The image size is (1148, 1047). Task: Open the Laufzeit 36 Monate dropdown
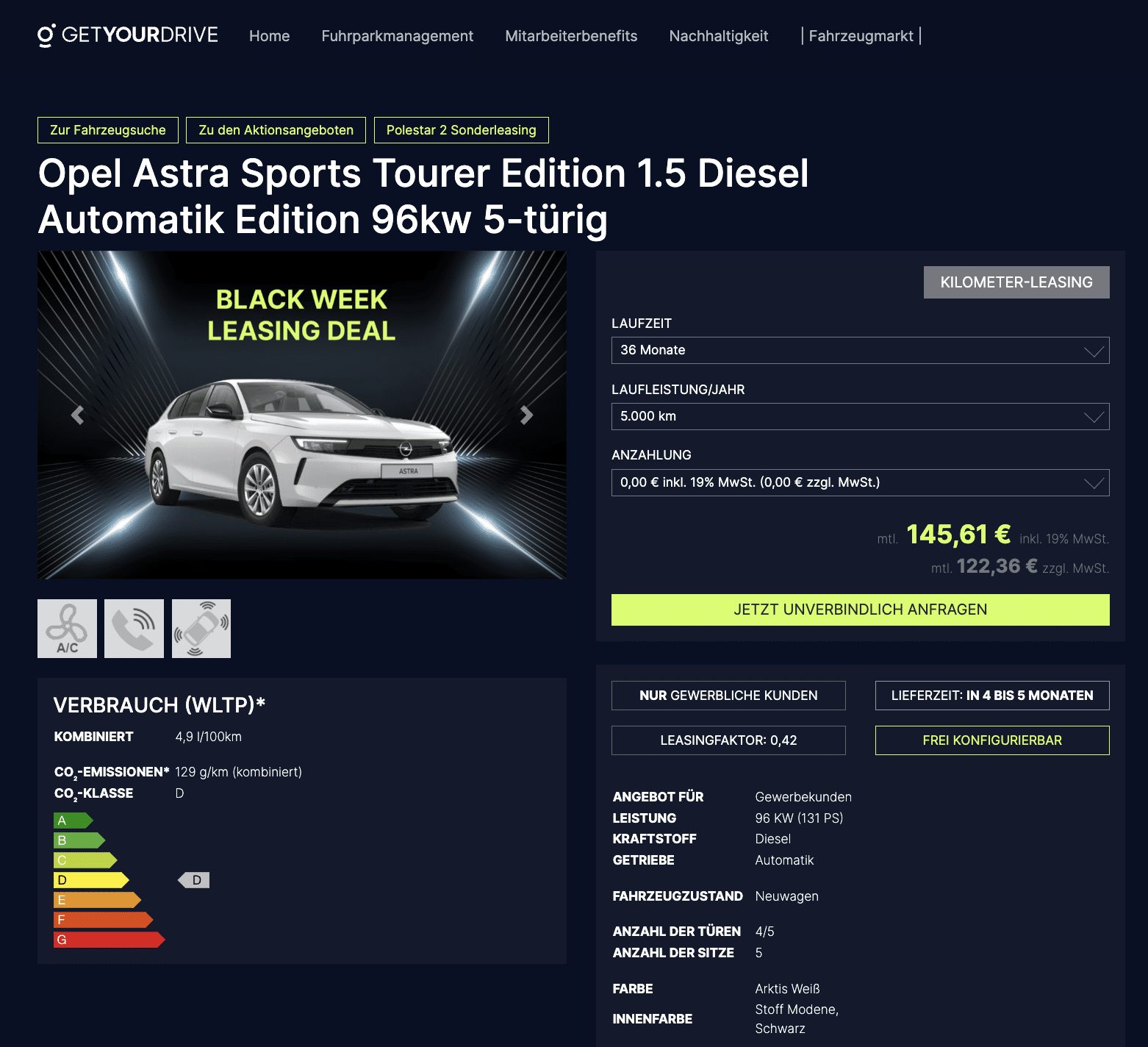(x=861, y=350)
